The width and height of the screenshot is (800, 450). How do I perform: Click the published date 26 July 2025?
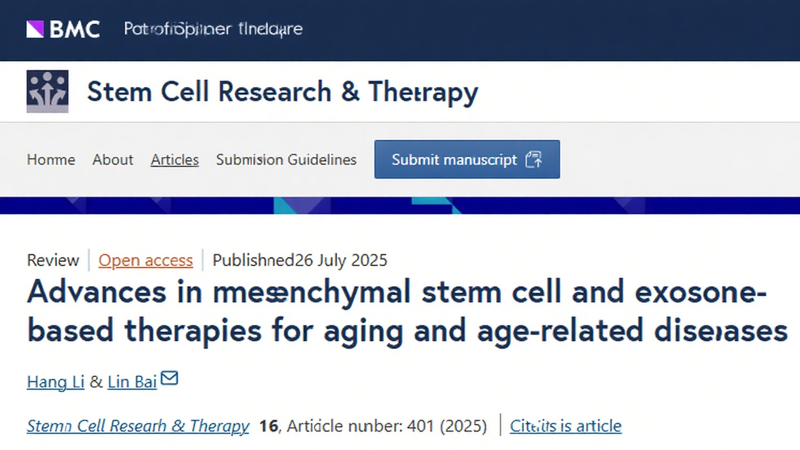[x=341, y=261]
